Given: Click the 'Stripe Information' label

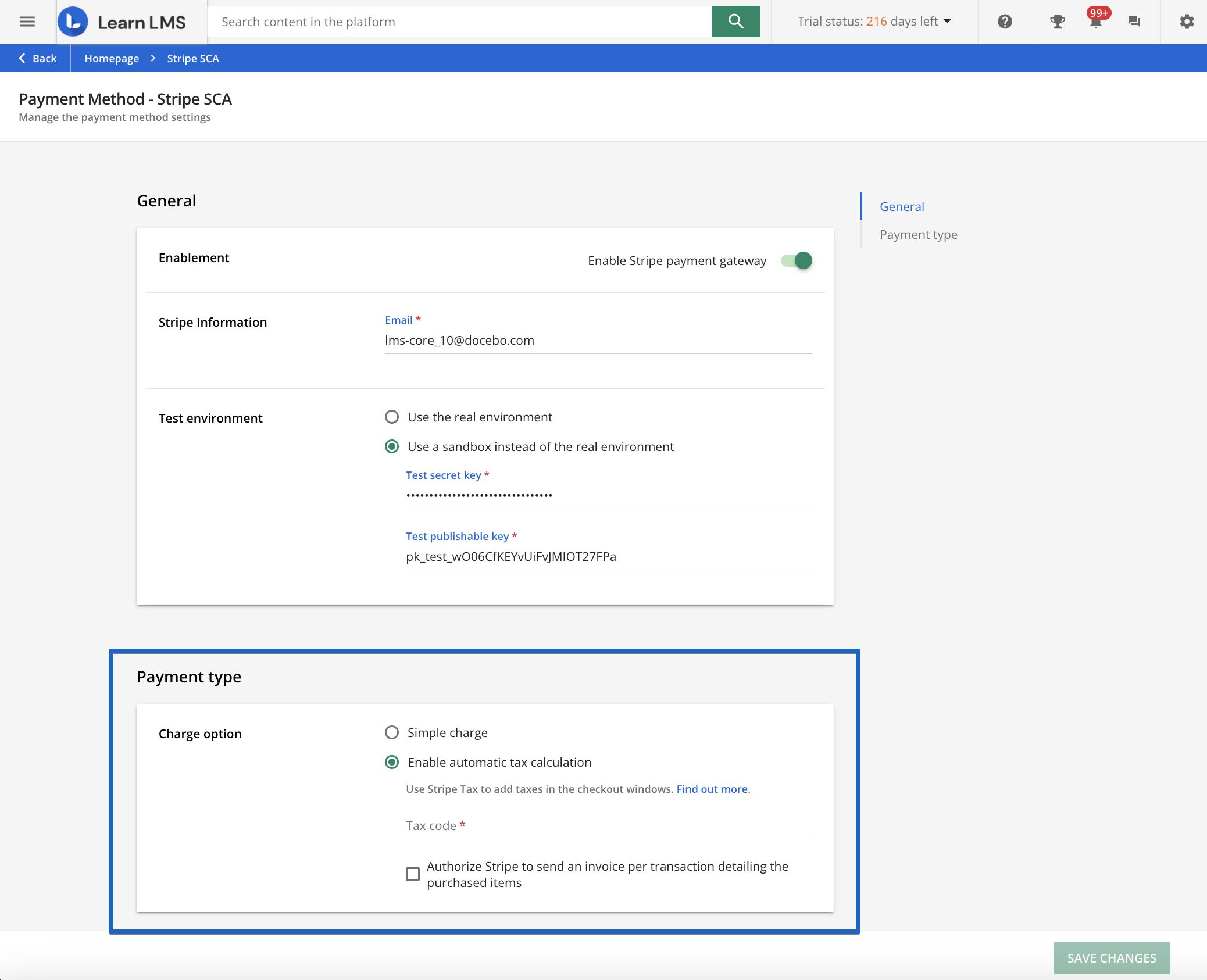Looking at the screenshot, I should click(213, 322).
